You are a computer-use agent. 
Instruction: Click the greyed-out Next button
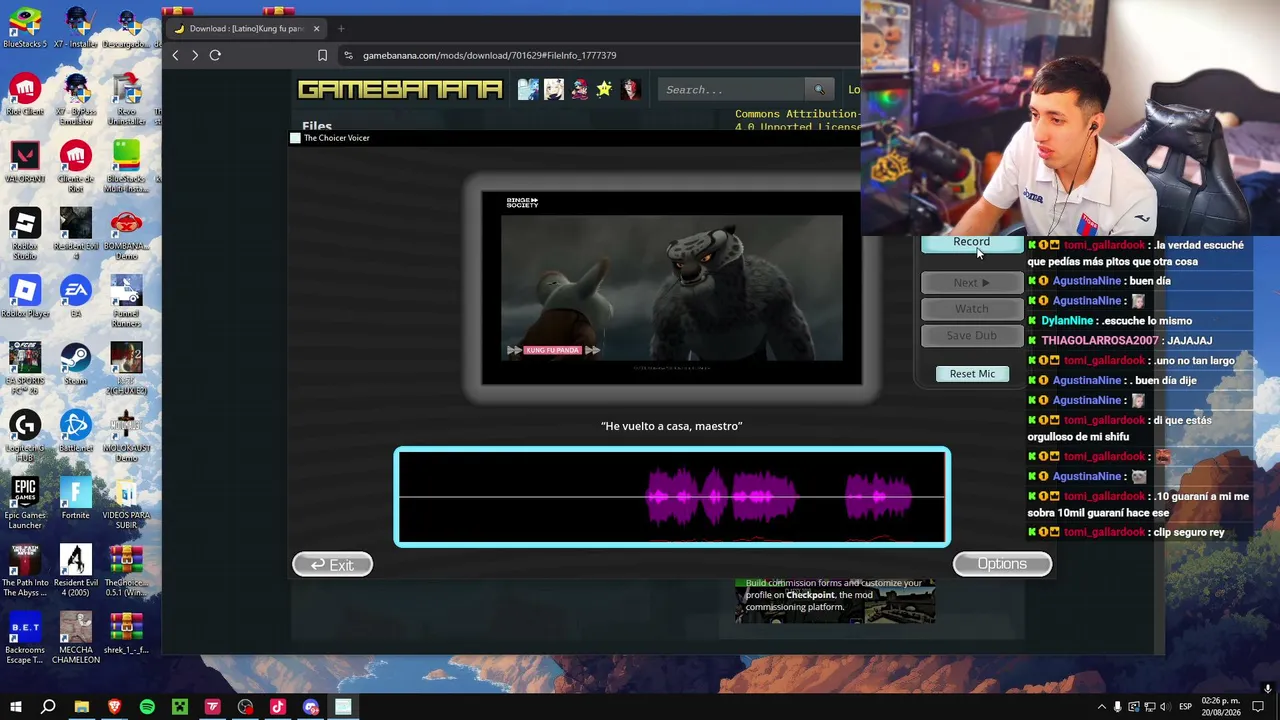tap(971, 283)
